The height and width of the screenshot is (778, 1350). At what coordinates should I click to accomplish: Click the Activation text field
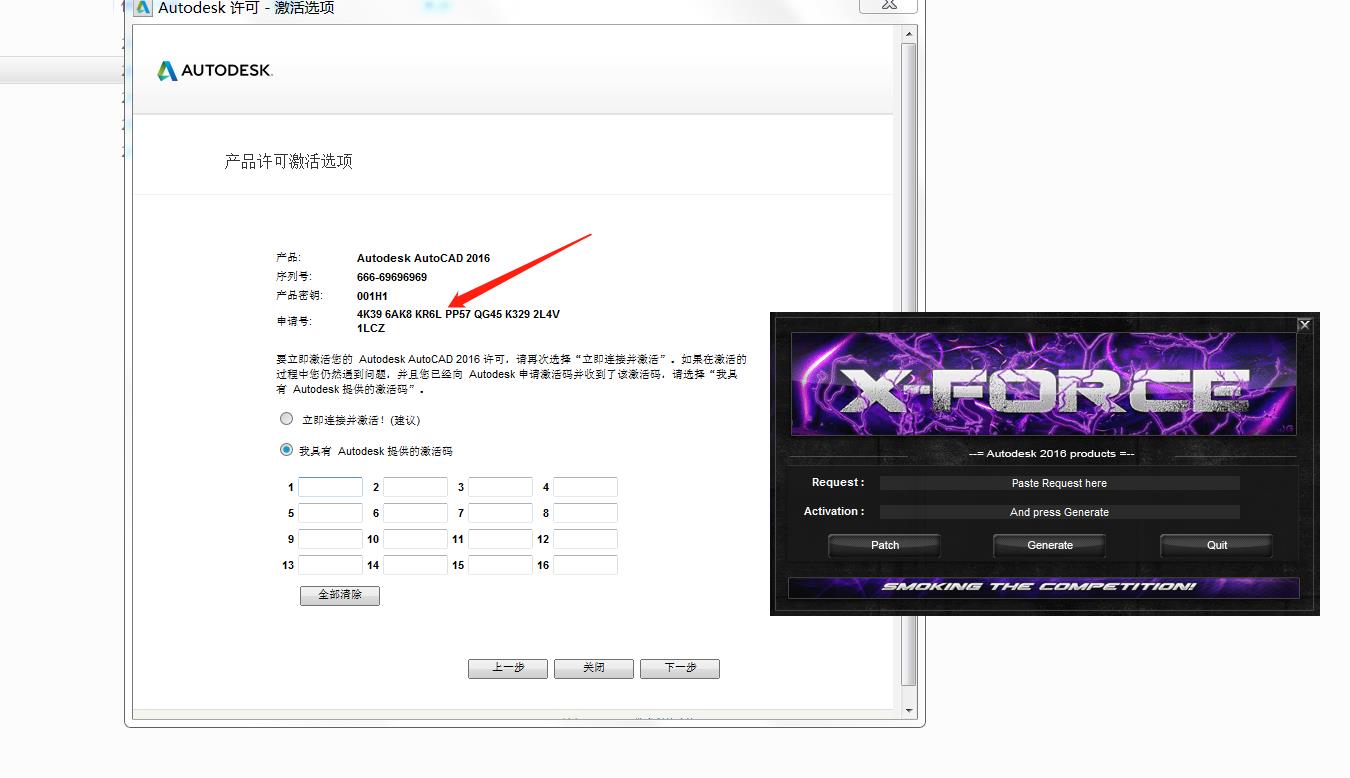1059,512
